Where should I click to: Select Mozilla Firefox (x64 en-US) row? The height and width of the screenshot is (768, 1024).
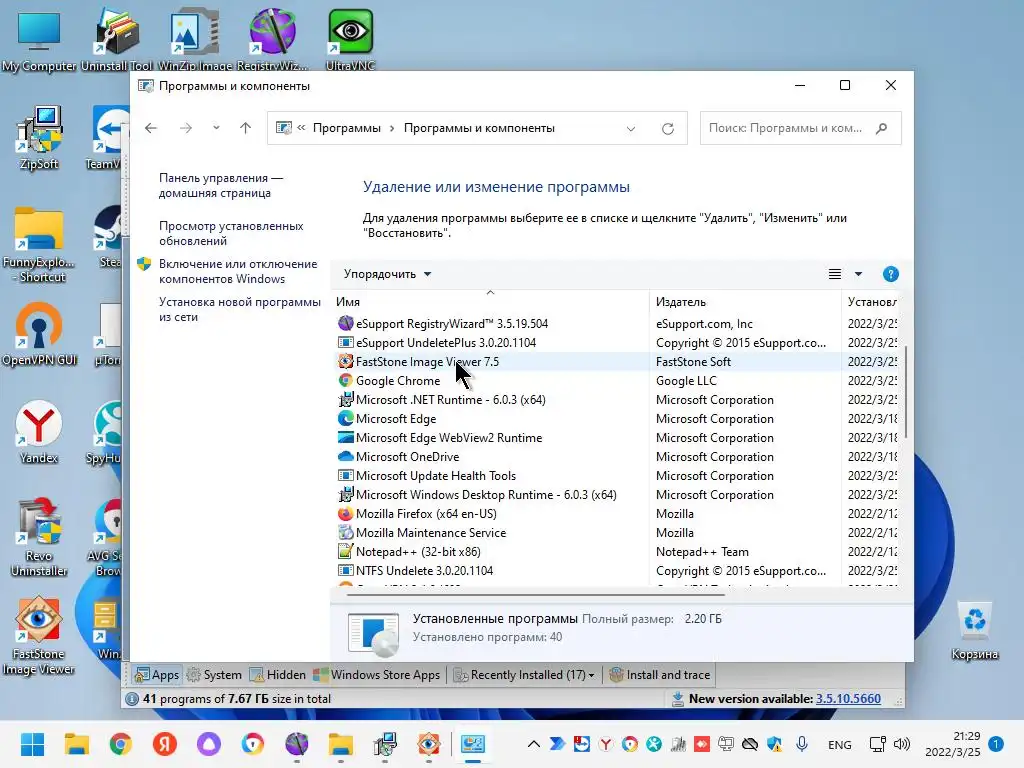point(616,514)
